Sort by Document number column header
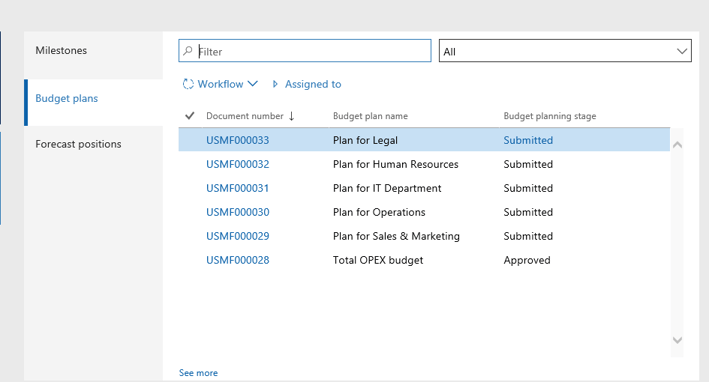 click(245, 116)
